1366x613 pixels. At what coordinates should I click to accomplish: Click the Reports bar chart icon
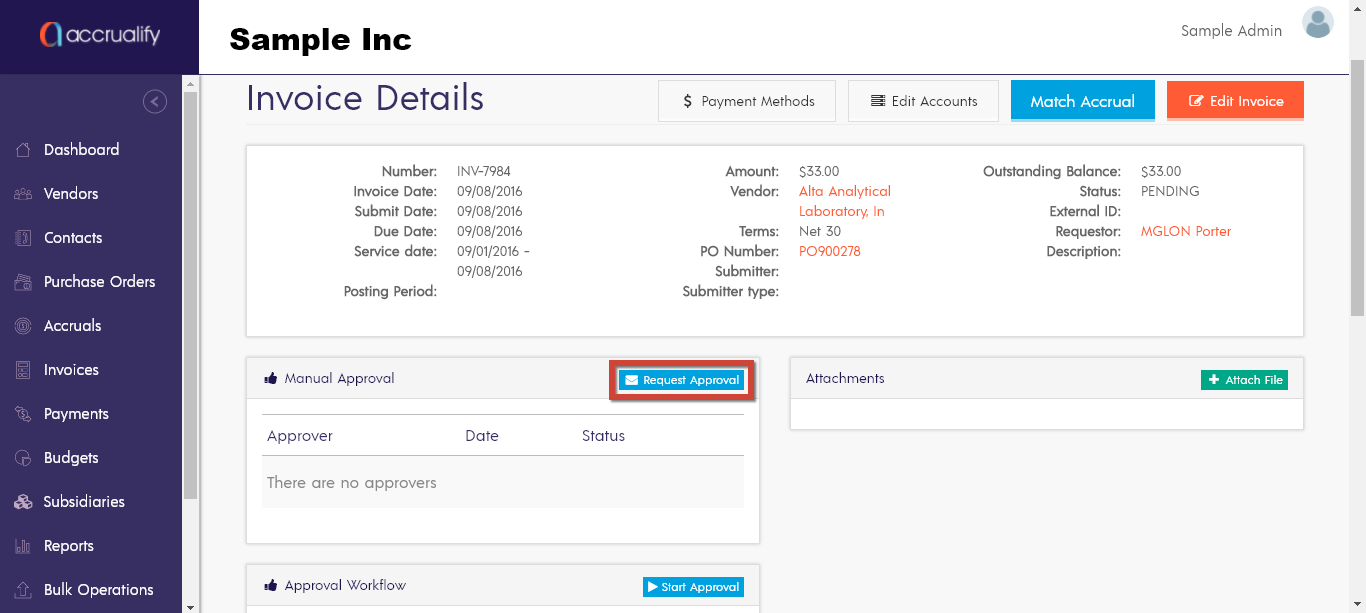(23, 546)
